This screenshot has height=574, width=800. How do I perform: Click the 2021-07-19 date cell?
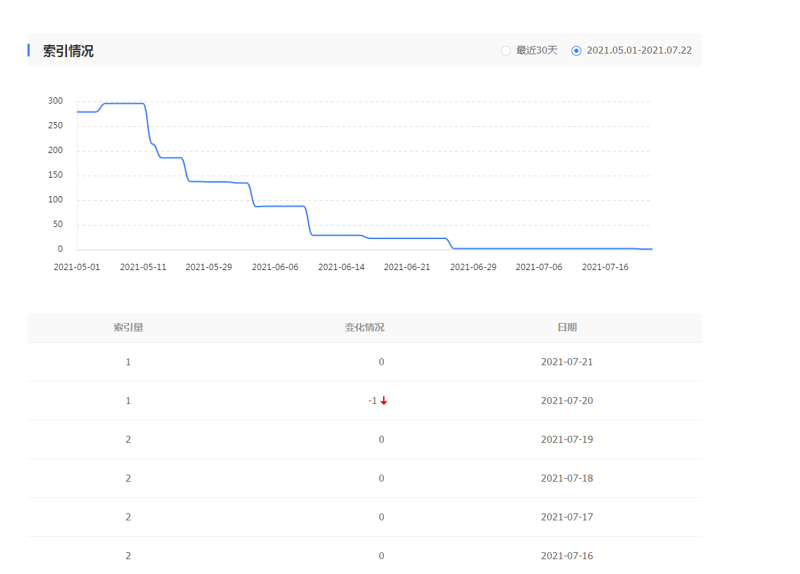[567, 439]
